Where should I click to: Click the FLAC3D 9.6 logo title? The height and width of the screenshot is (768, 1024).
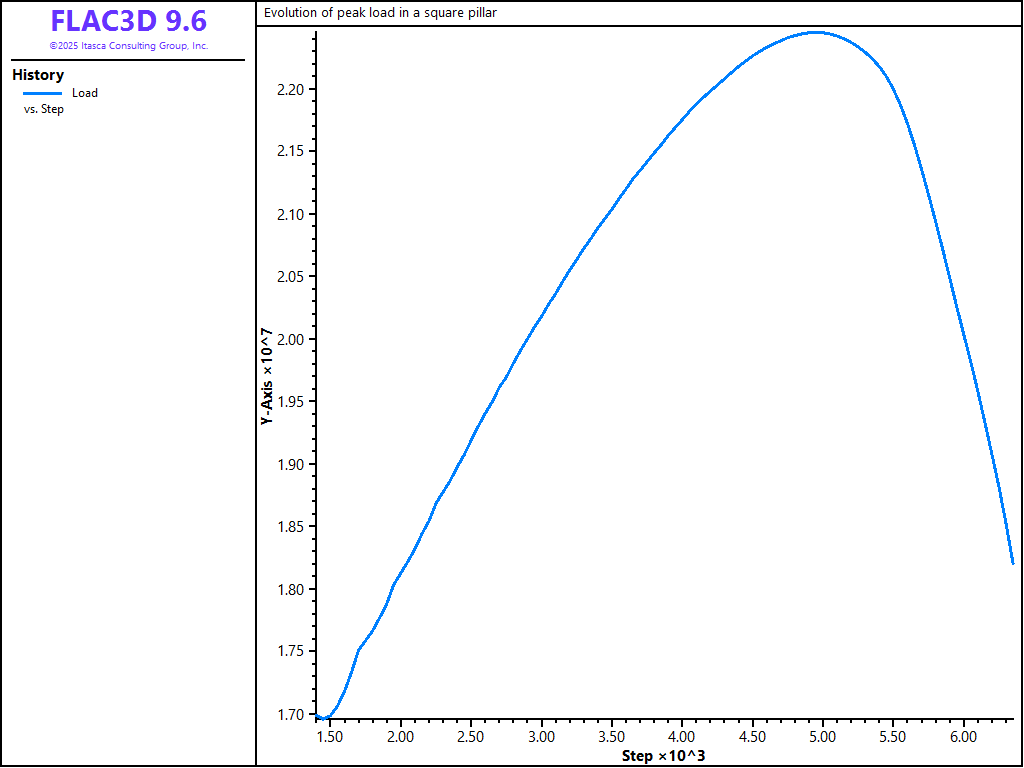(128, 21)
